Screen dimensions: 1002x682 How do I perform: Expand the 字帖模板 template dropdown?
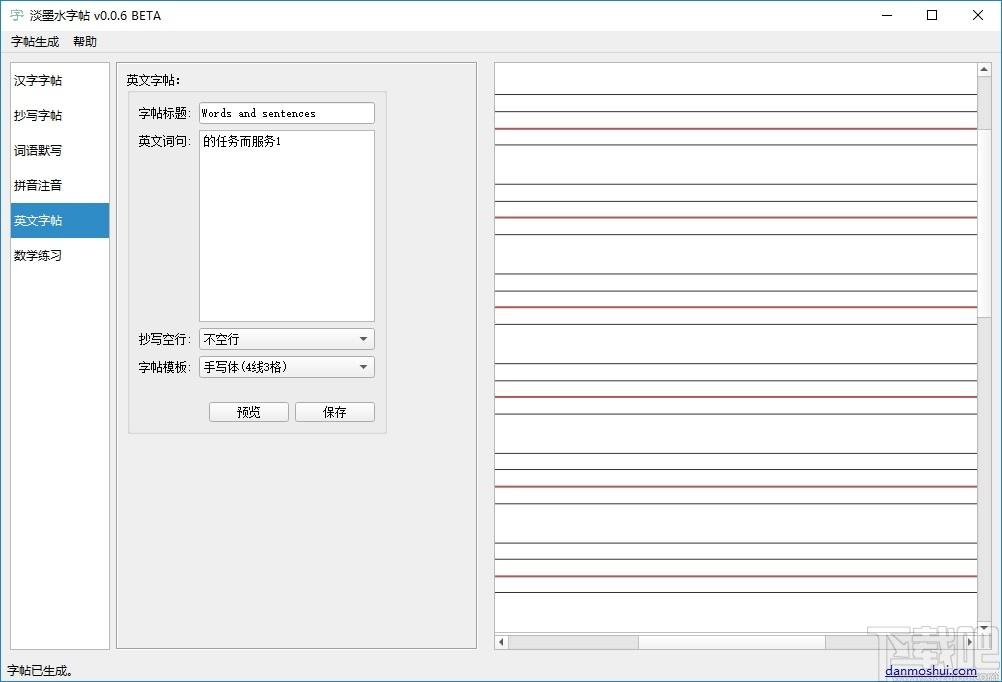pos(287,367)
